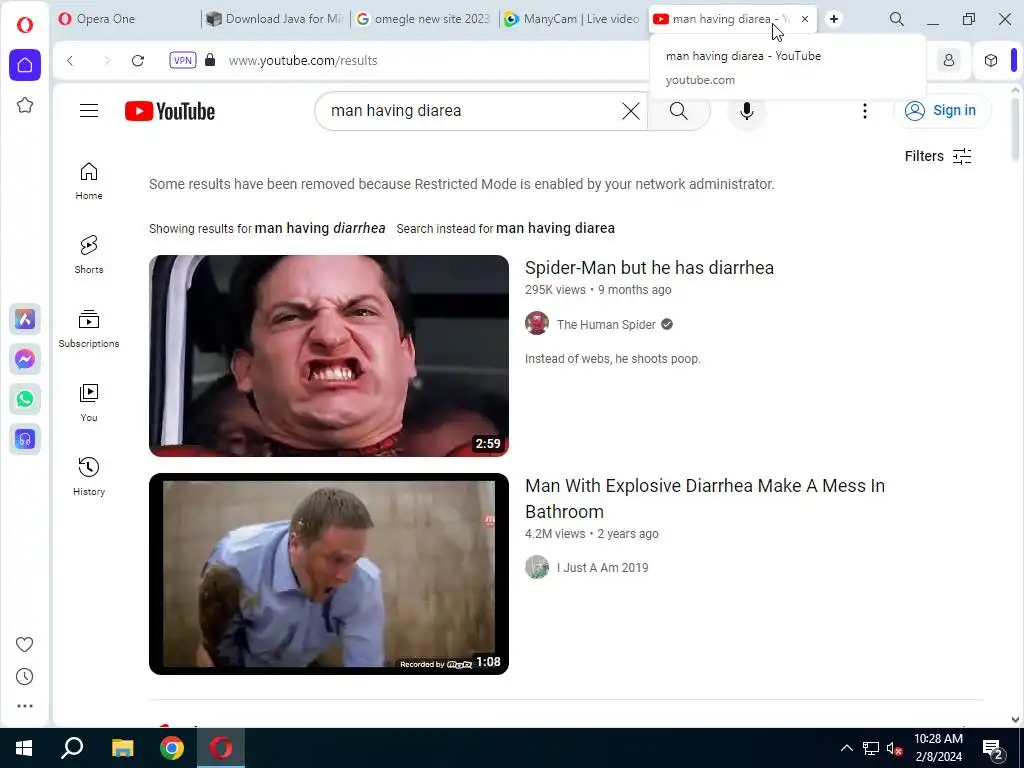Open File Explorer from the taskbar

122,748
